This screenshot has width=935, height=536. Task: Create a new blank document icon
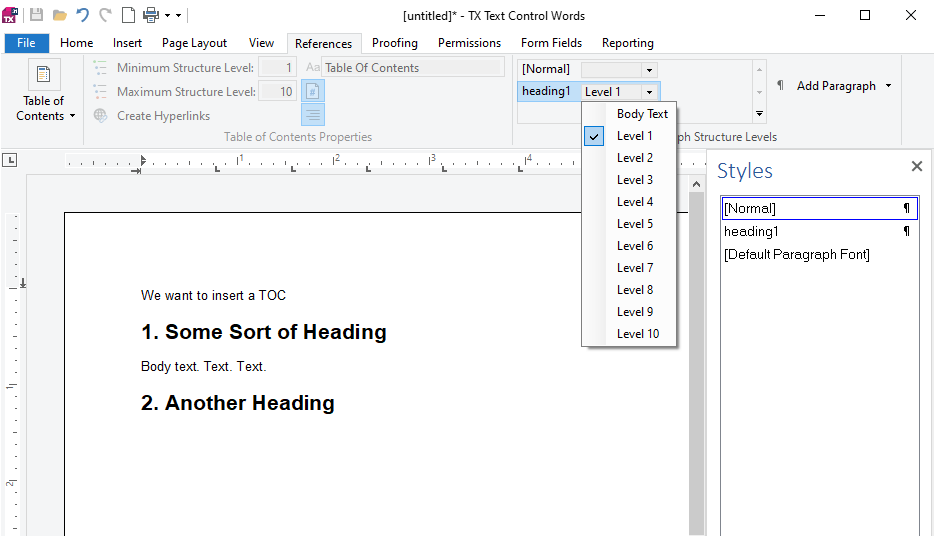point(128,15)
